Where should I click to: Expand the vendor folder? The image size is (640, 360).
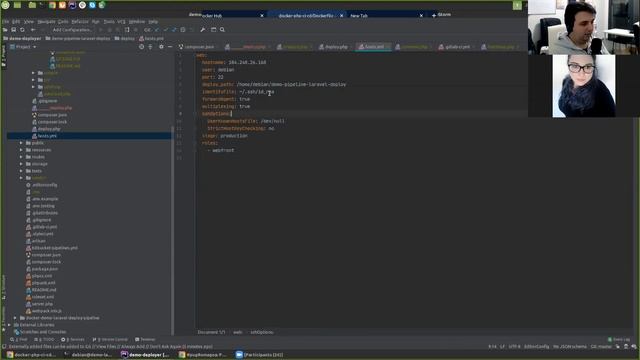(x=21, y=178)
